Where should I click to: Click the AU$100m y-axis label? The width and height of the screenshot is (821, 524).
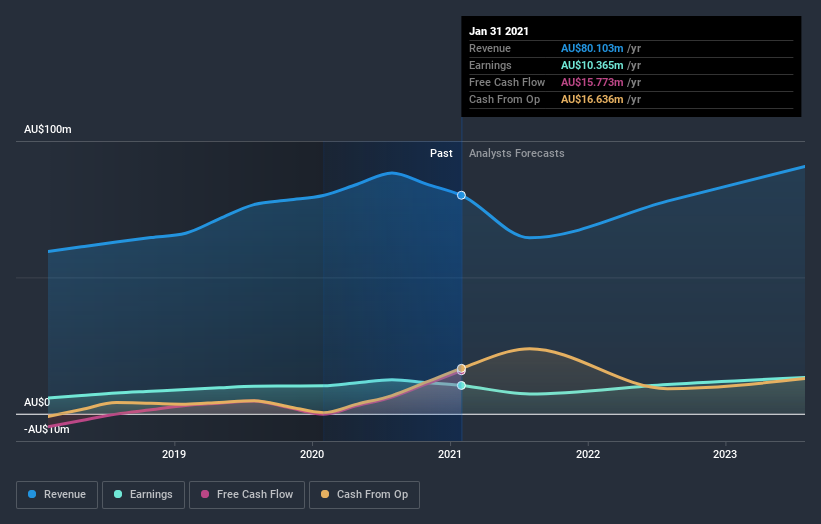pyautogui.click(x=48, y=129)
